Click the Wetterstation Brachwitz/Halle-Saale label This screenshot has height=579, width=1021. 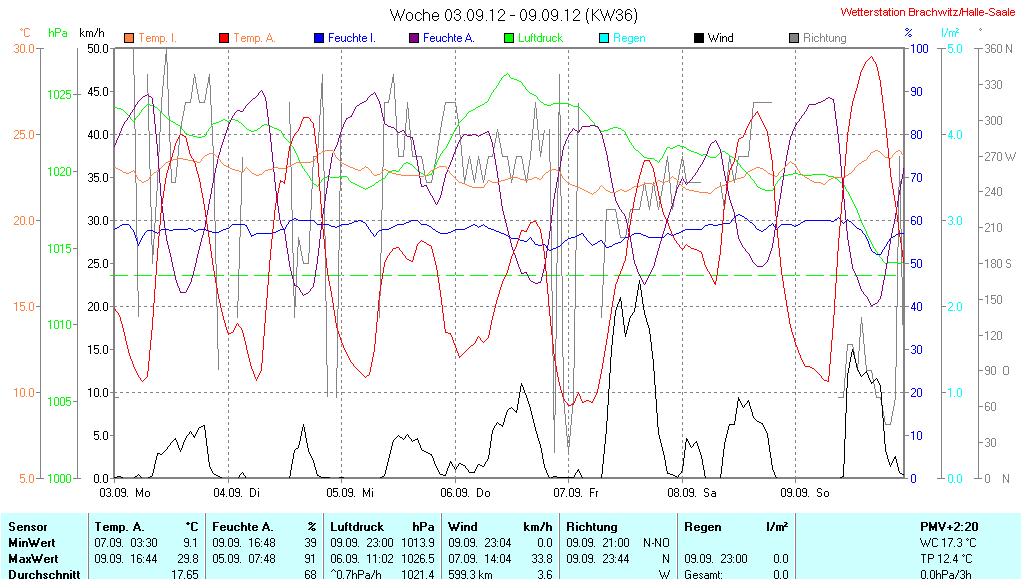tap(927, 12)
